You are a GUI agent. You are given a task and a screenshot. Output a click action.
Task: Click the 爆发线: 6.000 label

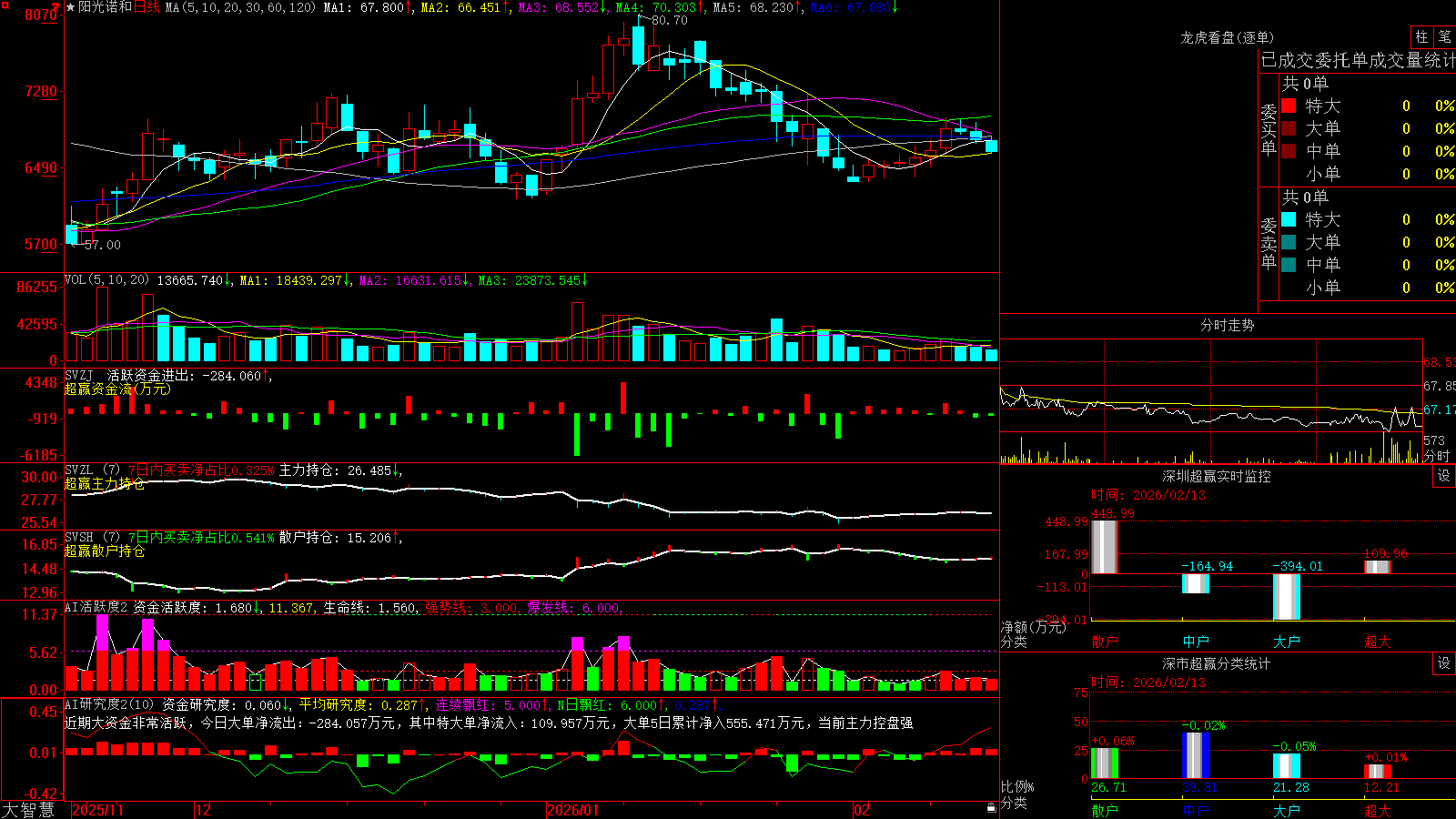576,607
